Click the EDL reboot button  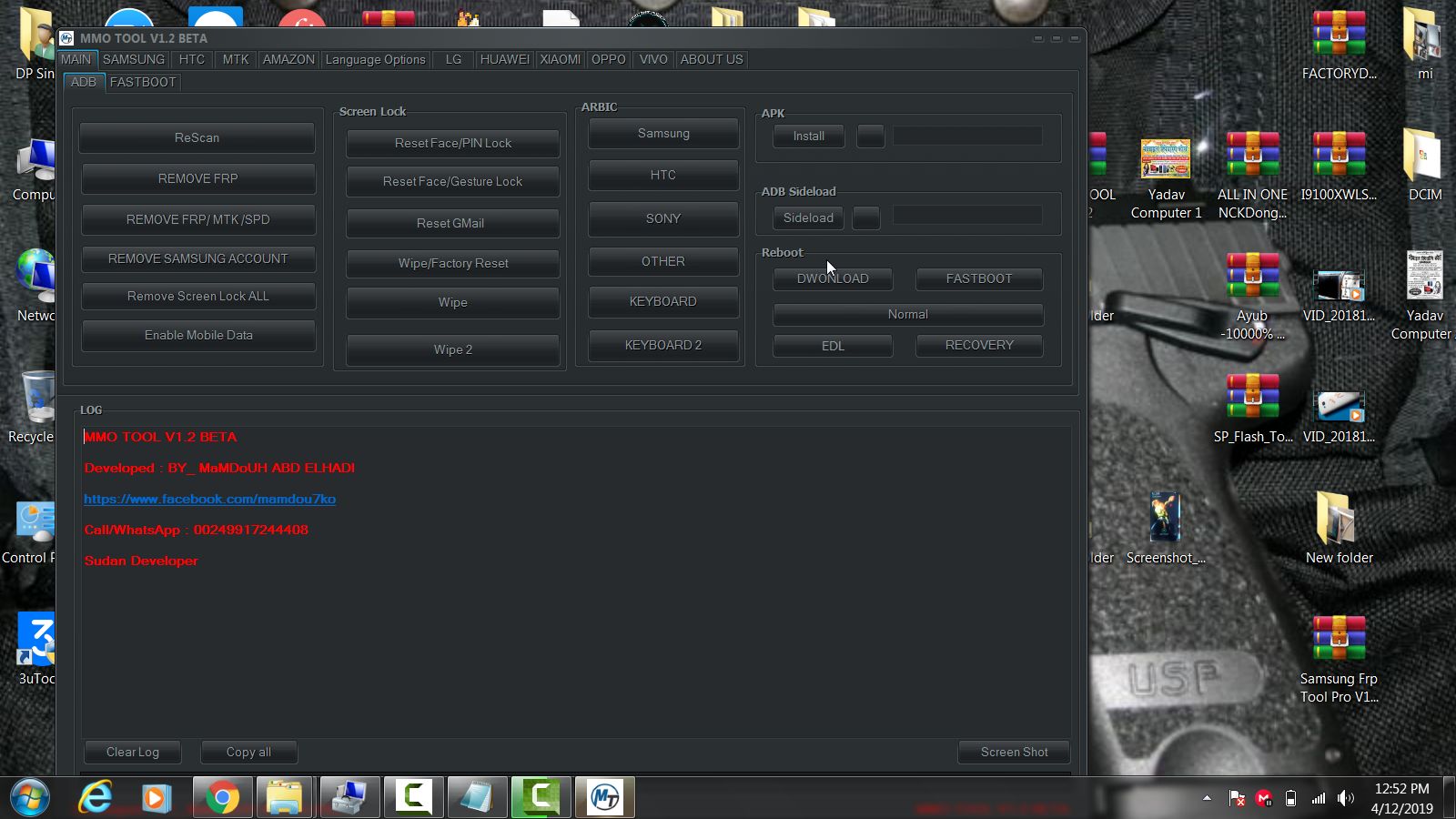tap(833, 346)
